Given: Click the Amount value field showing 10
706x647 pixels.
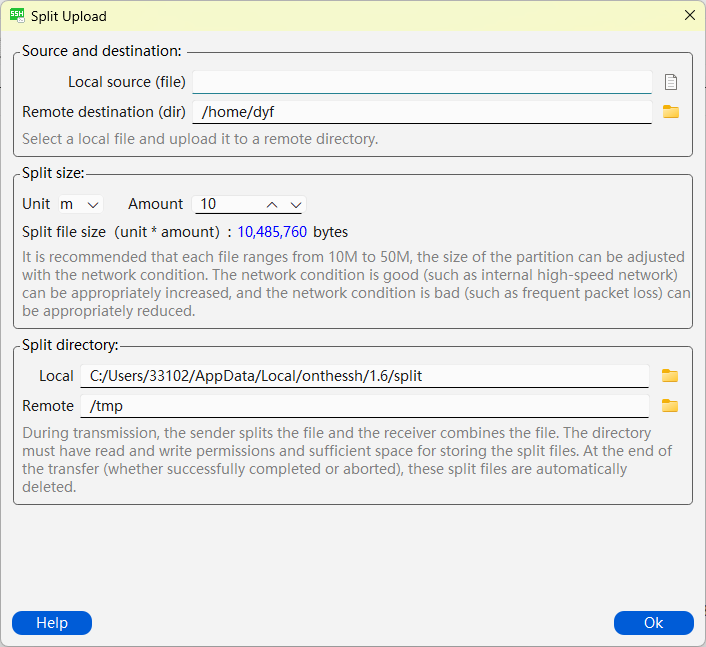Looking at the screenshot, I should coord(227,204).
